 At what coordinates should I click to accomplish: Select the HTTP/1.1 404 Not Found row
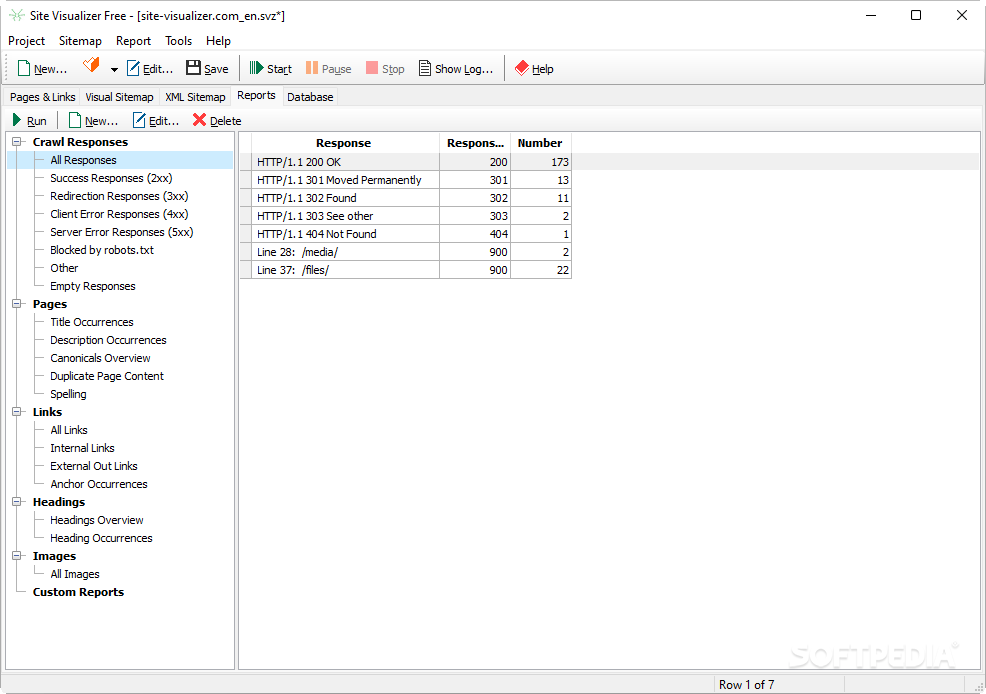(406, 234)
